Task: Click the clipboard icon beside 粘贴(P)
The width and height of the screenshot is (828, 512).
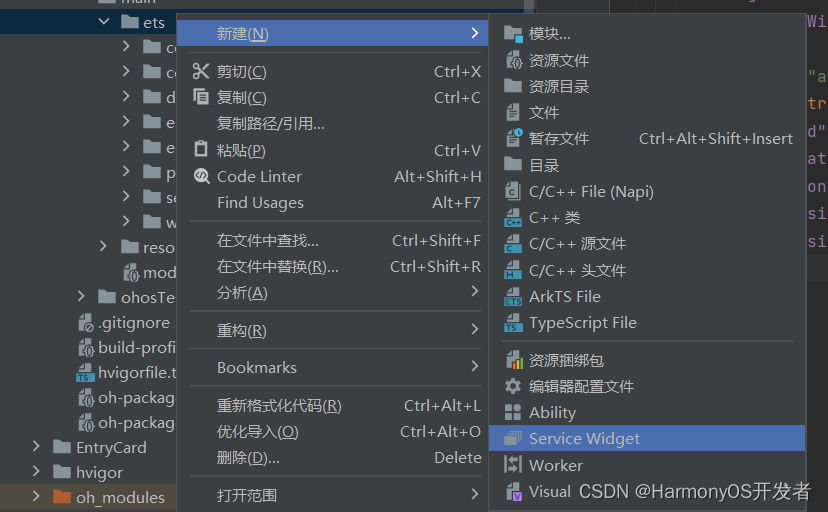Action: click(201, 149)
